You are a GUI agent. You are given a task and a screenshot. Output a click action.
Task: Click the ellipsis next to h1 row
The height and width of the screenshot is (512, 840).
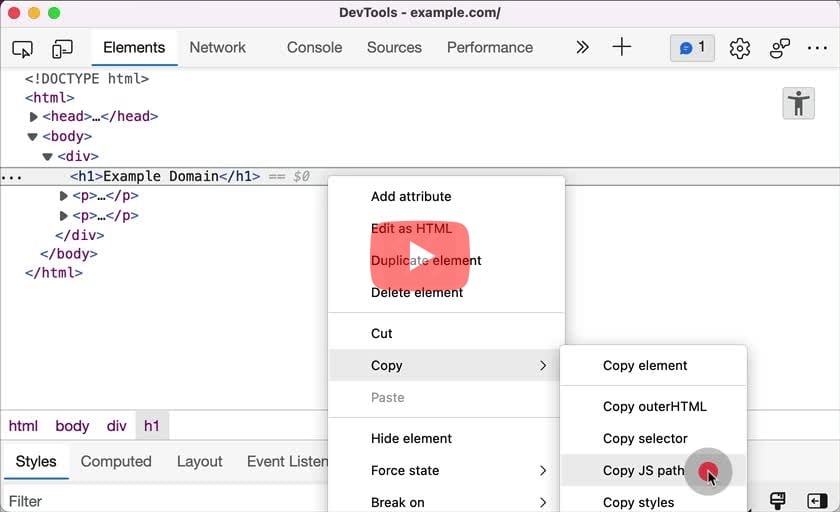click(11, 177)
